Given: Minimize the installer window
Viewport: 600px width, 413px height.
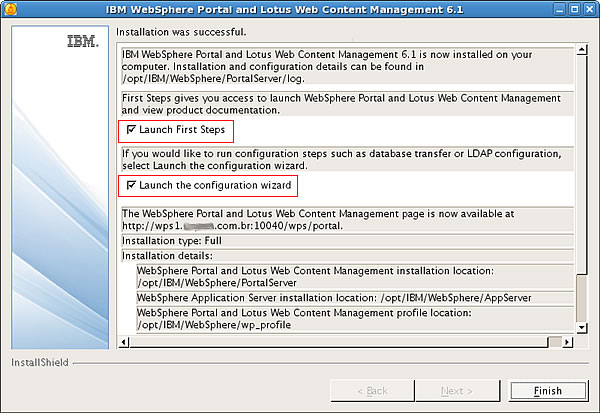Looking at the screenshot, I should 559,9.
